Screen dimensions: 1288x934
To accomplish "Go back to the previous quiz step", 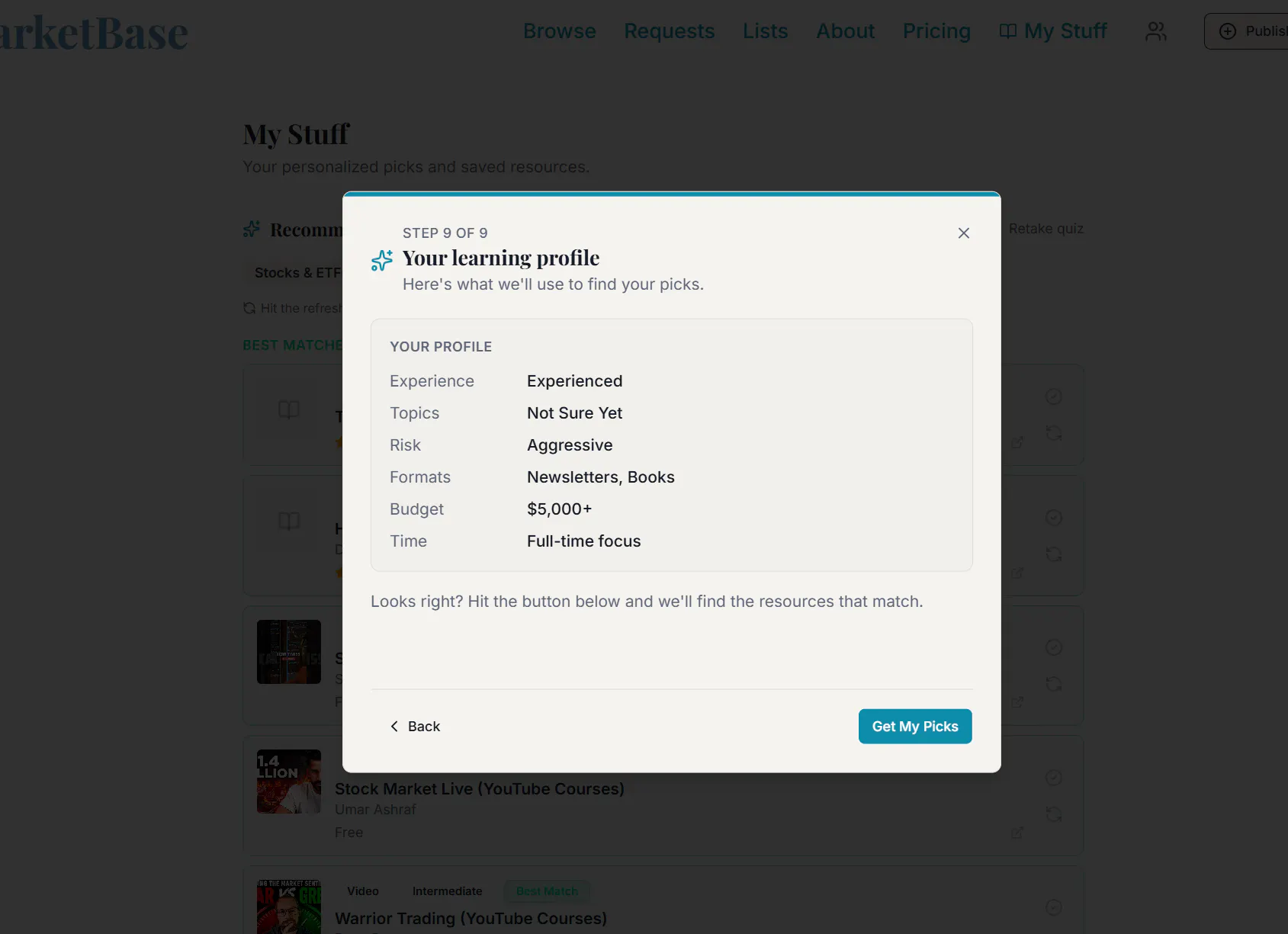I will 415,727.
